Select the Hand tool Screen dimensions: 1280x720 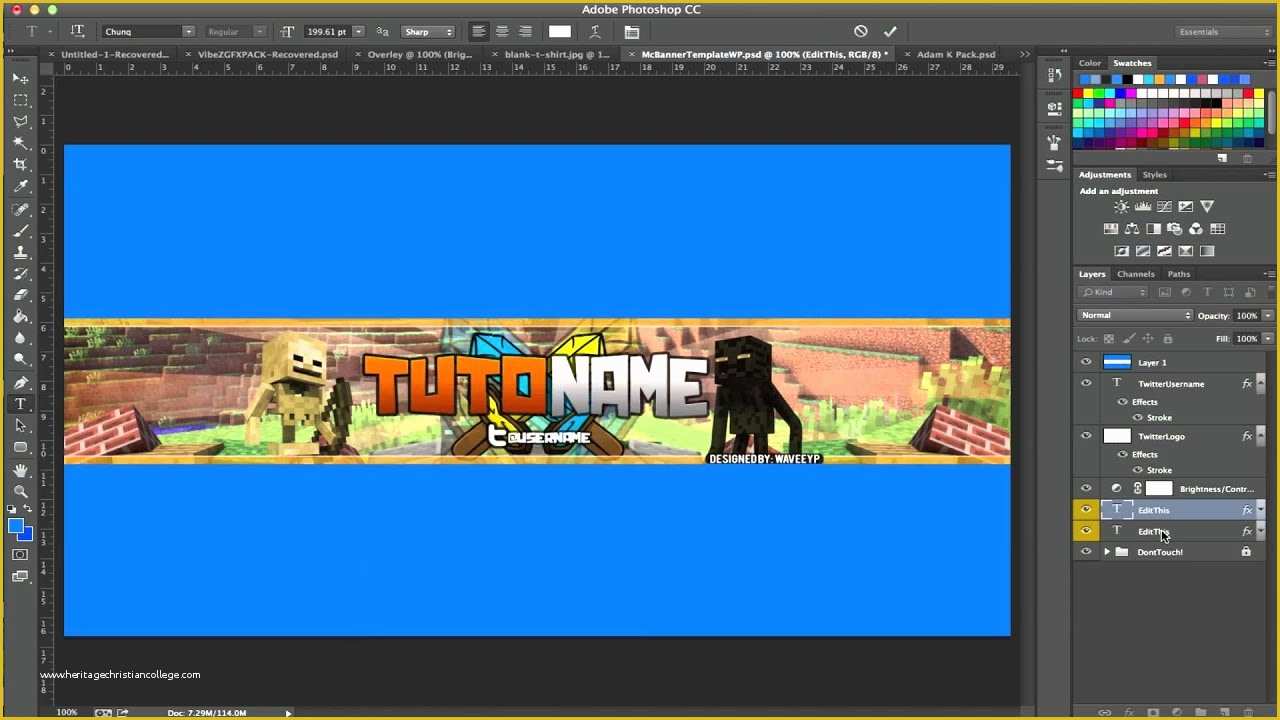point(20,469)
